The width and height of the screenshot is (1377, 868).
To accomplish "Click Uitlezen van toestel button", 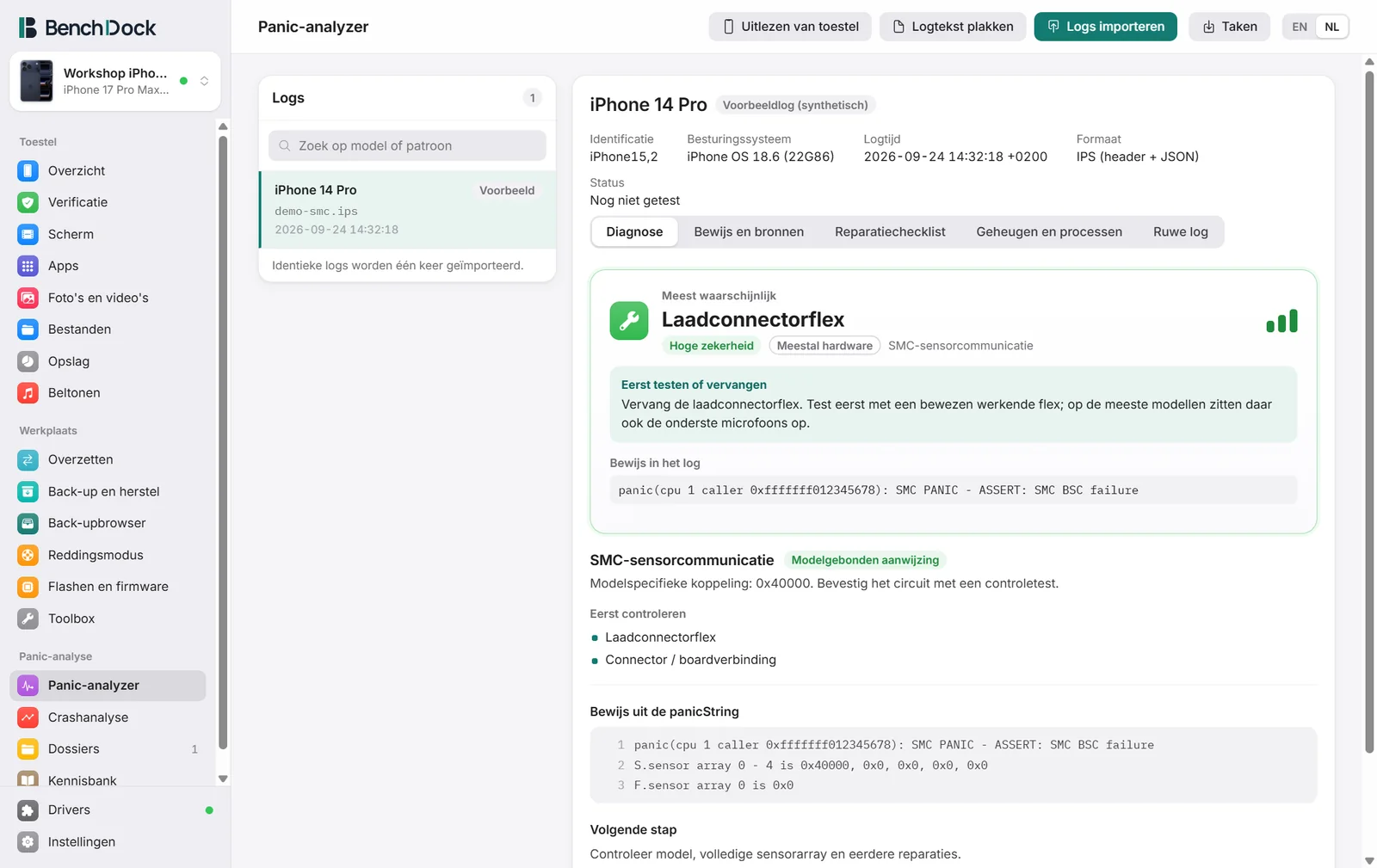I will (x=790, y=27).
